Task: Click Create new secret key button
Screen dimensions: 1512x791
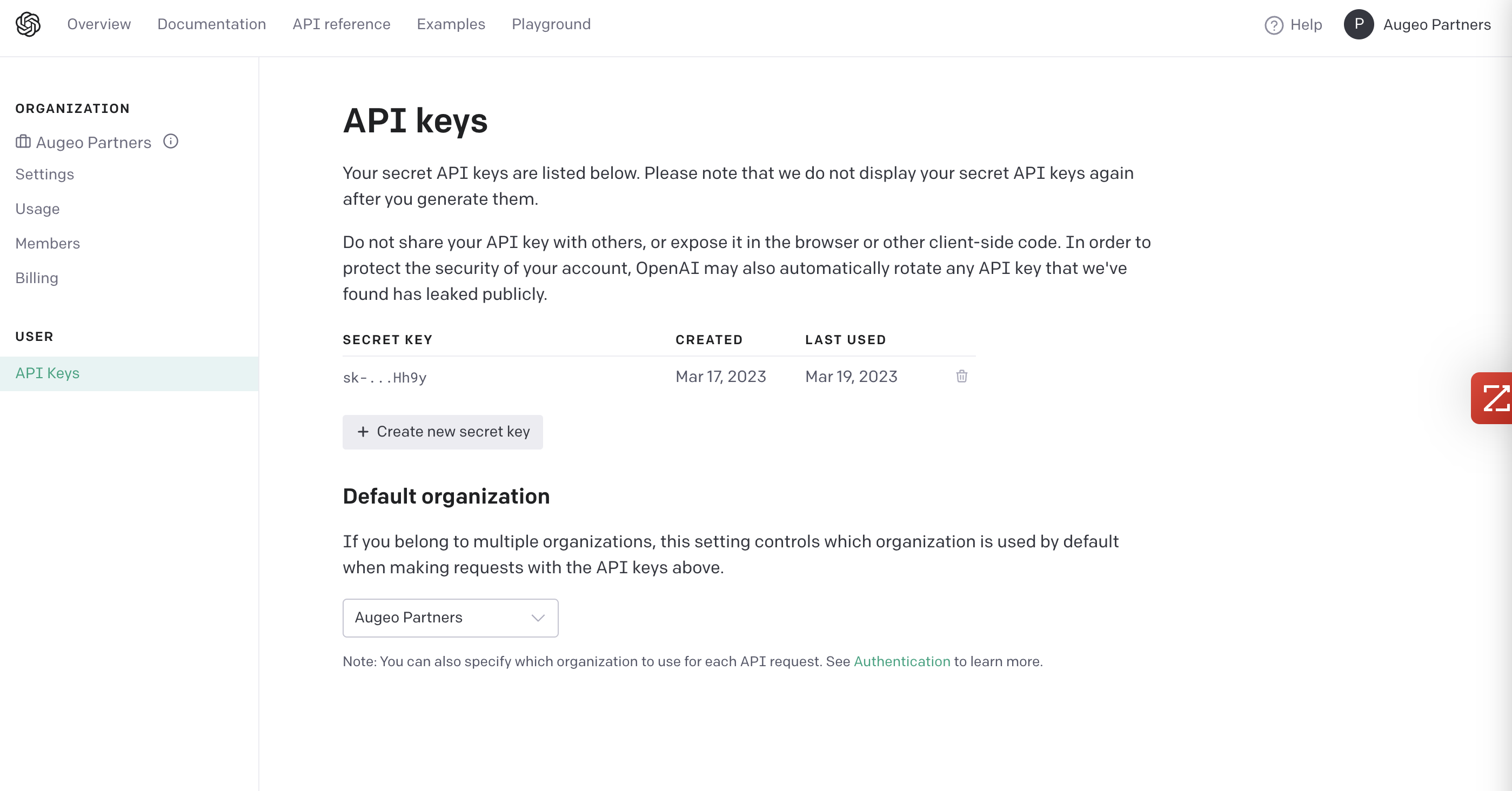Action: coord(443,432)
